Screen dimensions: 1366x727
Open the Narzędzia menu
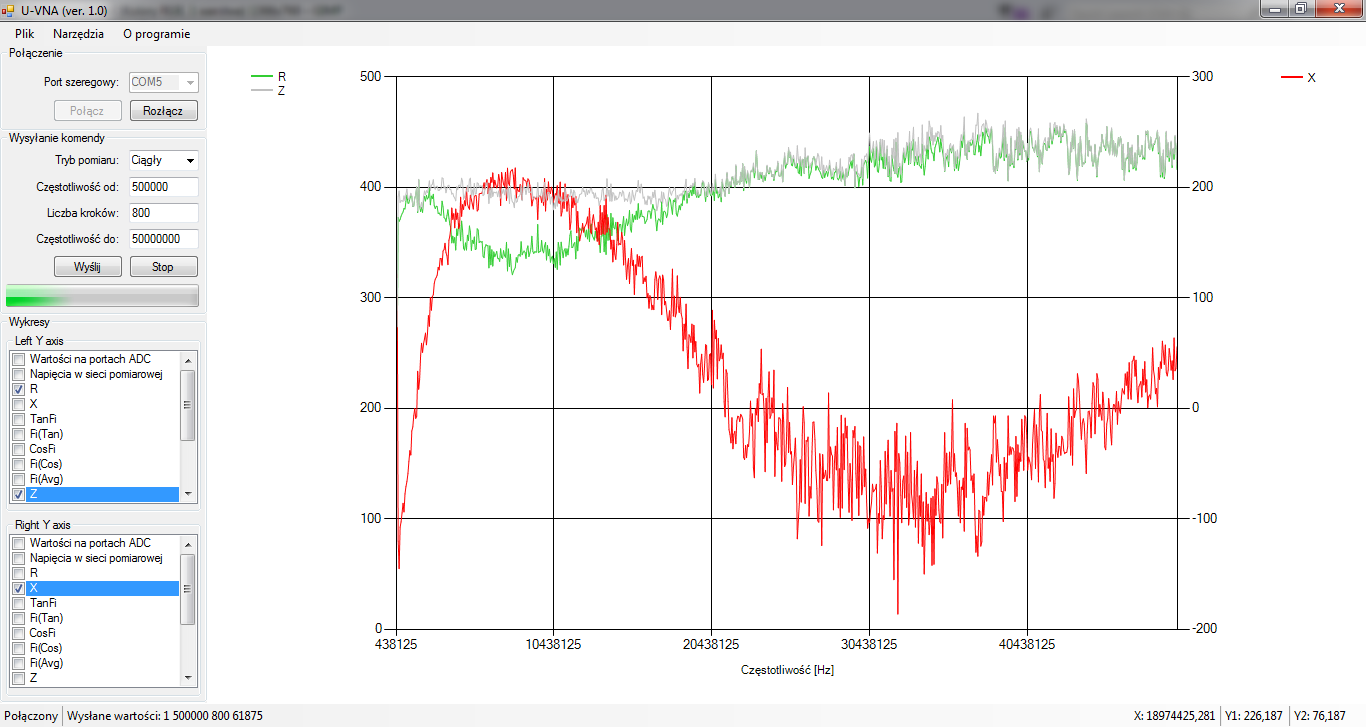coord(78,33)
